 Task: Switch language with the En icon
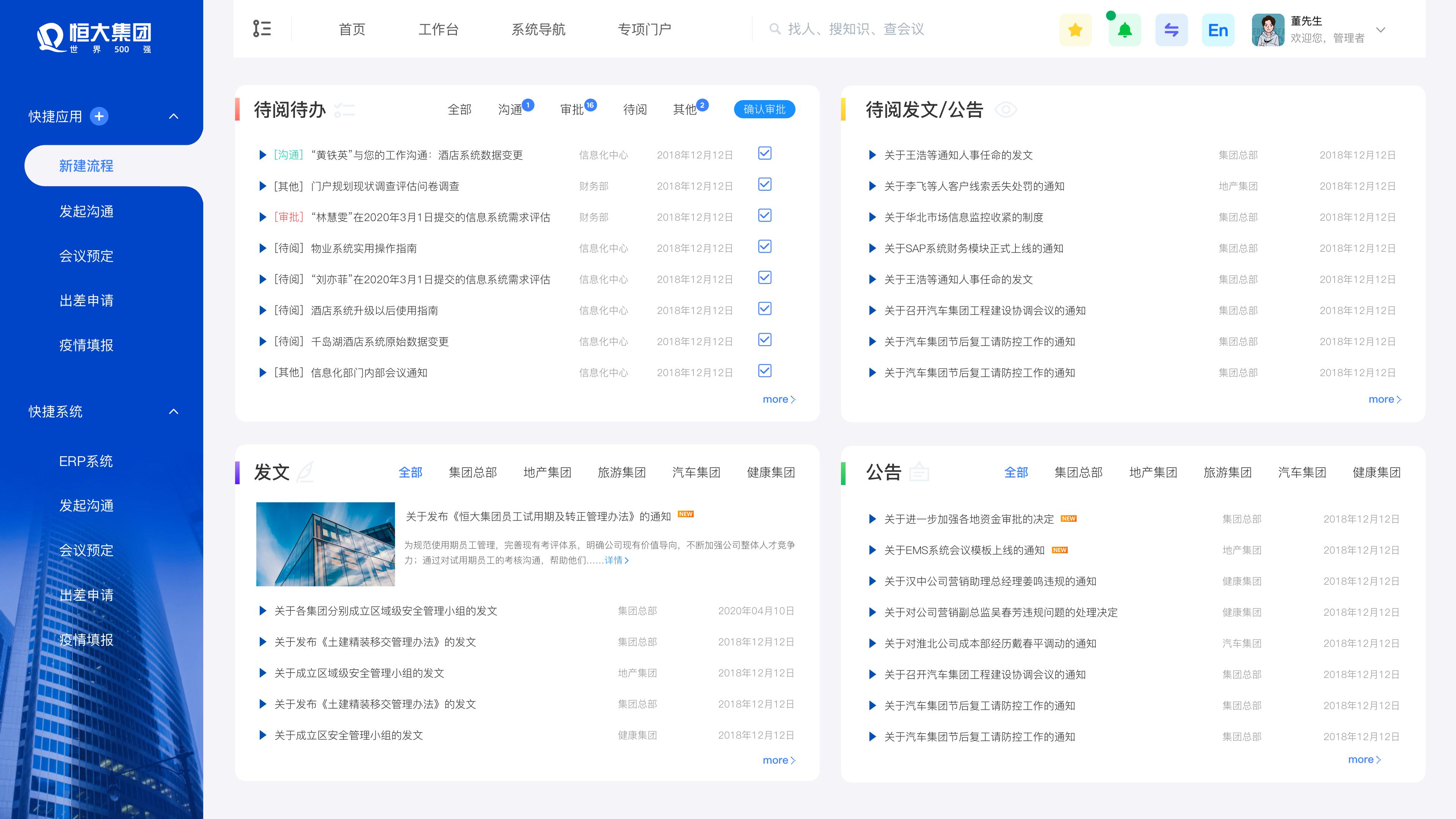coord(1218,30)
